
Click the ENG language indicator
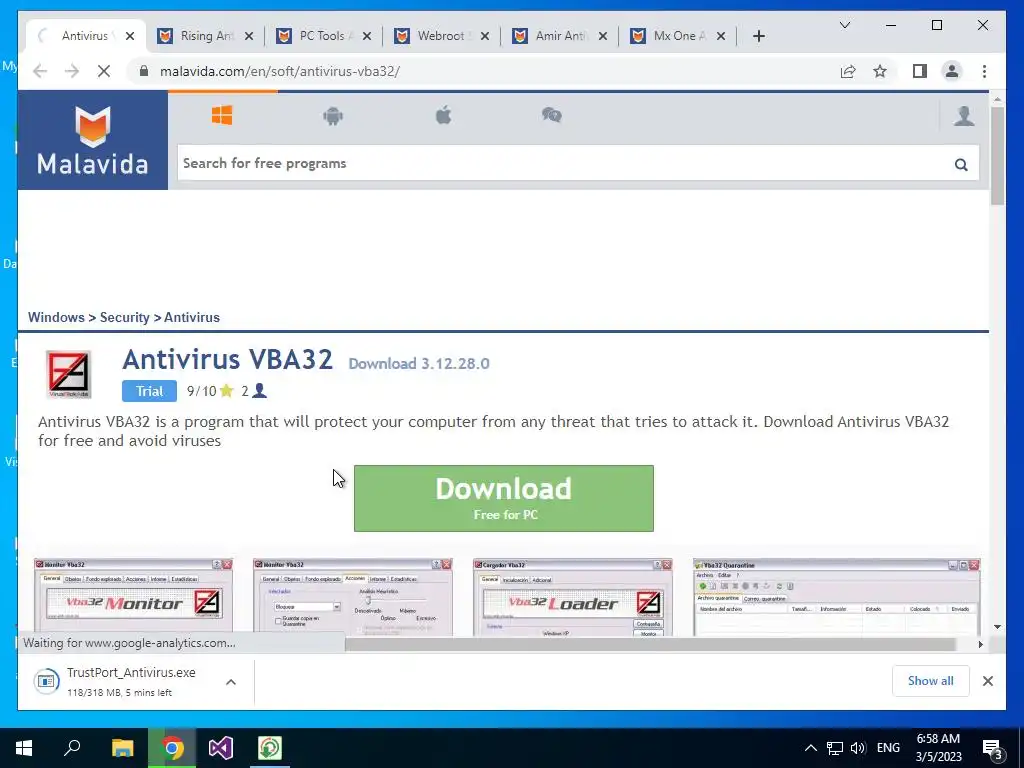pyautogui.click(x=888, y=748)
